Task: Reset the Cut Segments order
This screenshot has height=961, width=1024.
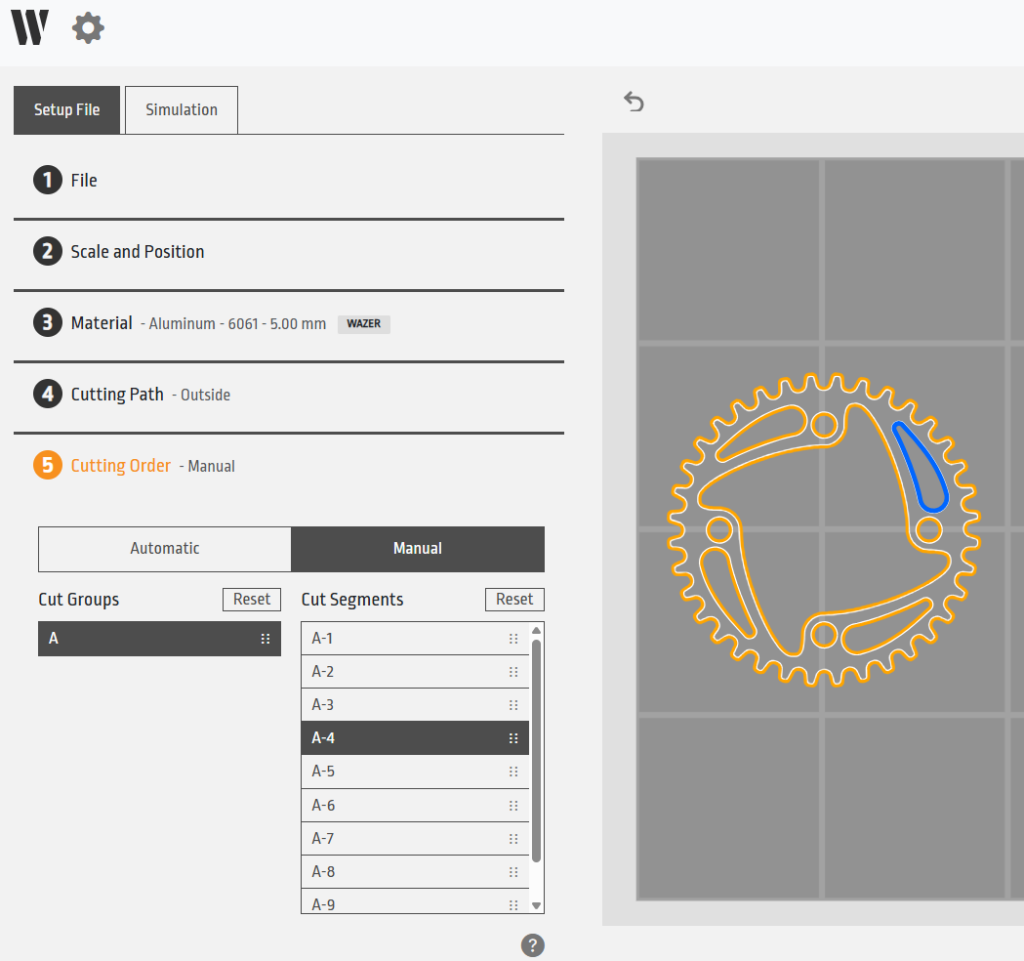Action: point(514,599)
